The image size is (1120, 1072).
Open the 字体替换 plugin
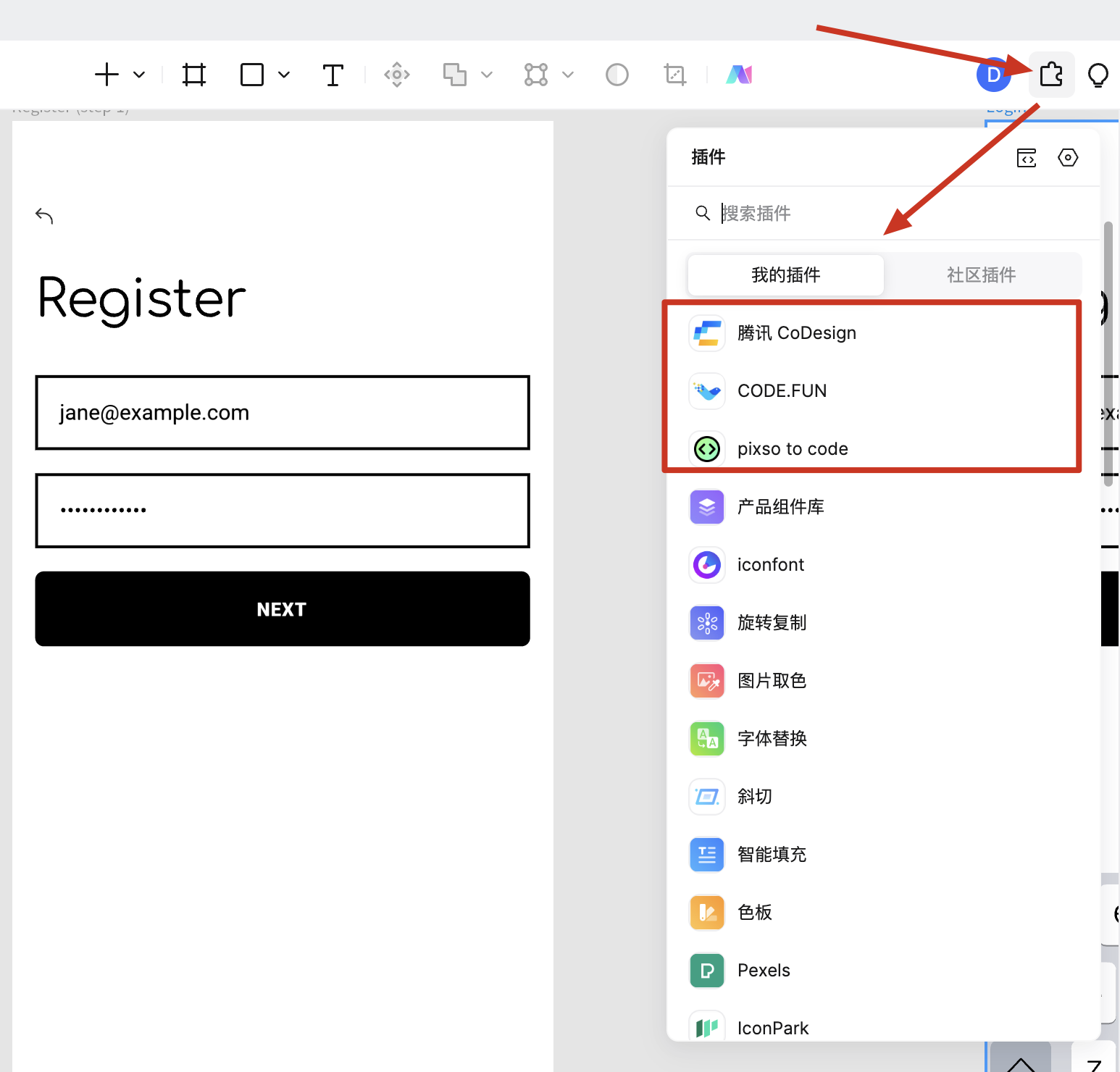pos(884,739)
